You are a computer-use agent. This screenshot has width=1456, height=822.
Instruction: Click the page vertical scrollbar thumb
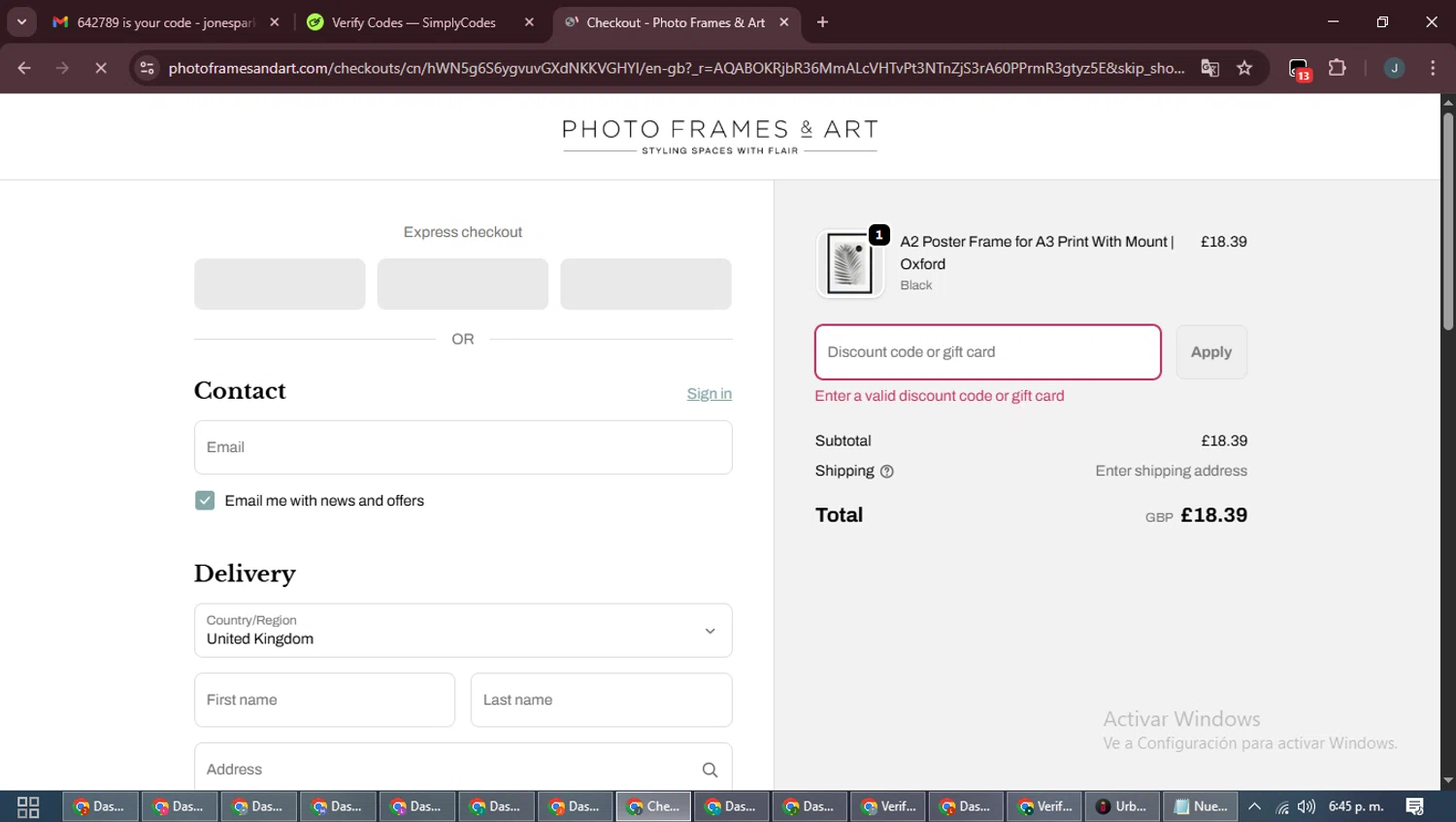click(x=1448, y=222)
